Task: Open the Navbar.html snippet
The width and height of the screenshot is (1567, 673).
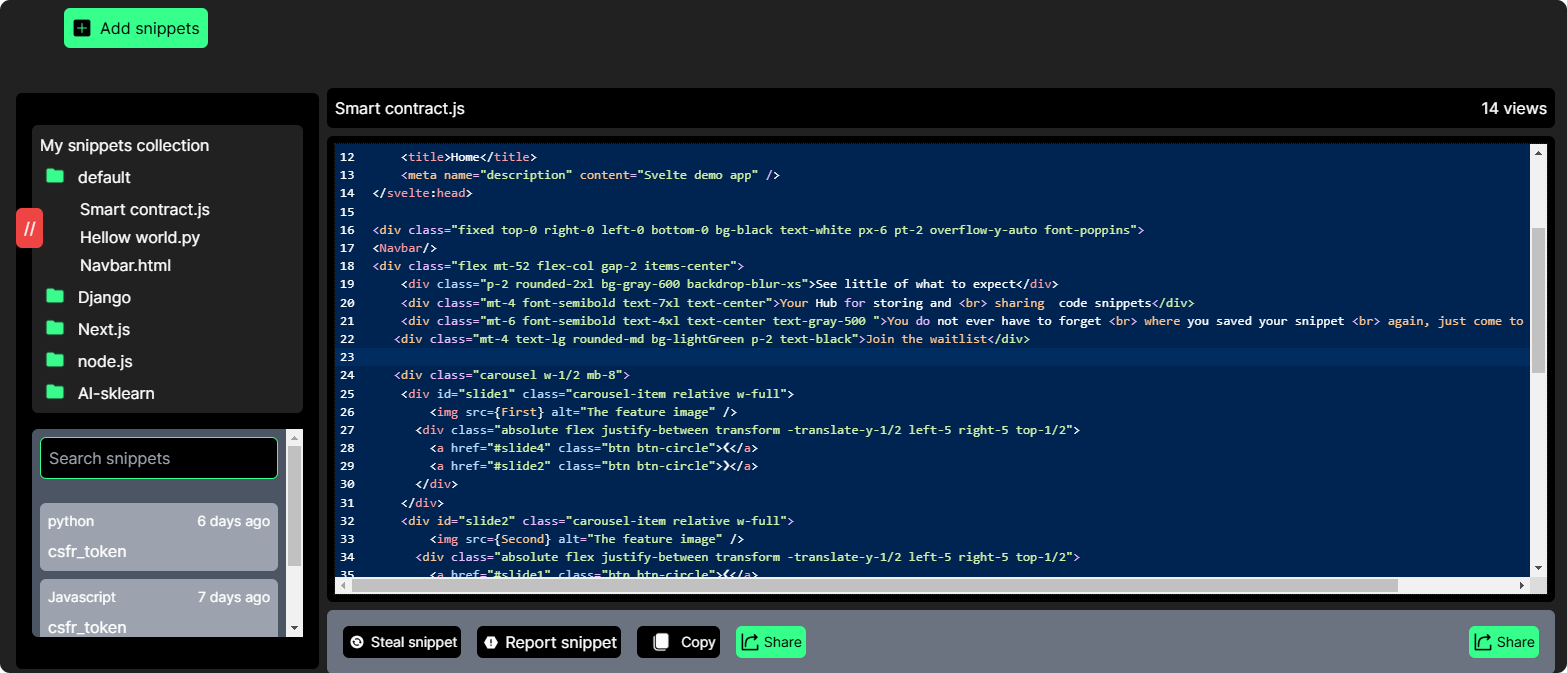Action: tap(126, 266)
